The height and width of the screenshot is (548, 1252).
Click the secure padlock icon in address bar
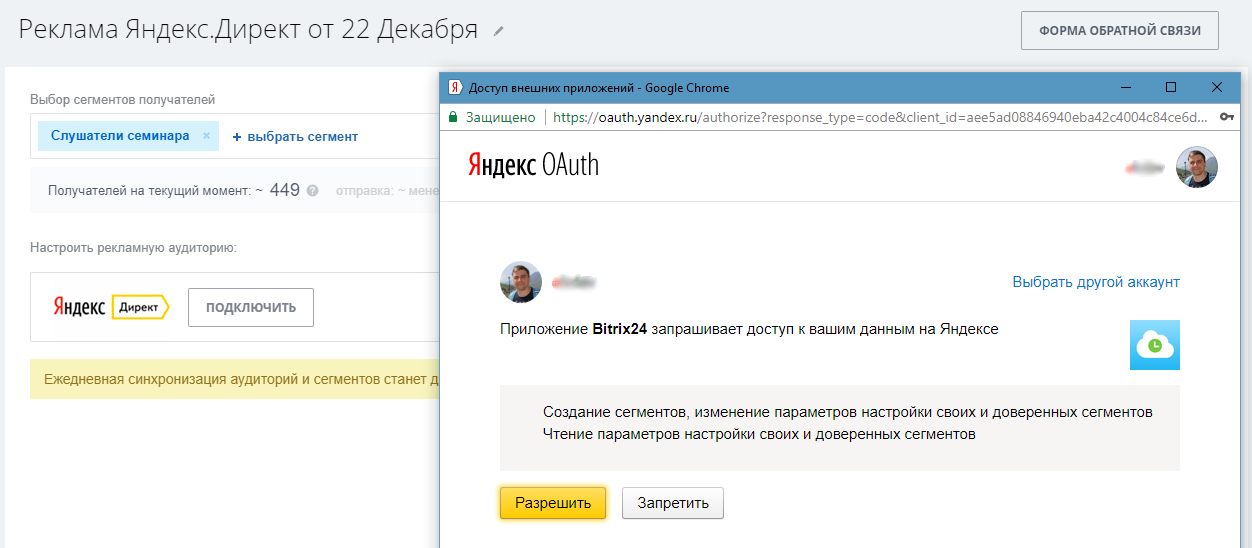coord(452,117)
